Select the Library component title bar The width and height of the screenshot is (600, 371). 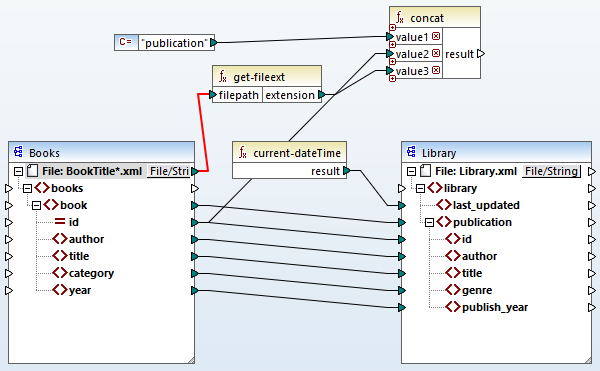(496, 152)
